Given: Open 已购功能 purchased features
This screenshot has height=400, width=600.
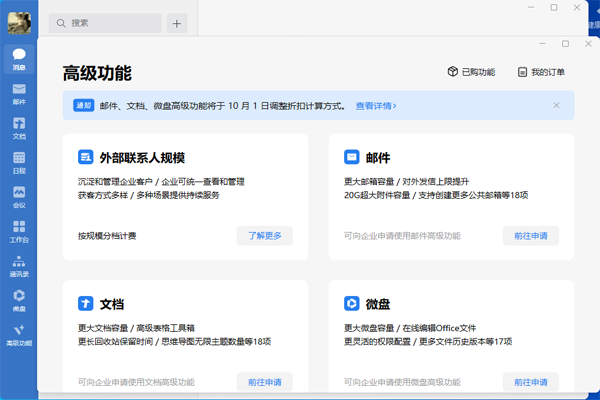Looking at the screenshot, I should click(471, 72).
